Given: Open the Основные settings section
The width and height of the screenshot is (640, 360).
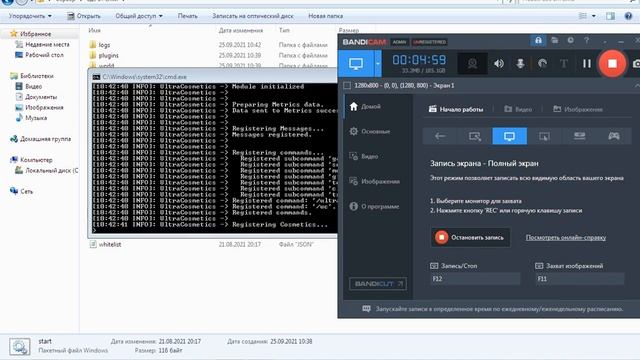Looking at the screenshot, I should [x=369, y=131].
